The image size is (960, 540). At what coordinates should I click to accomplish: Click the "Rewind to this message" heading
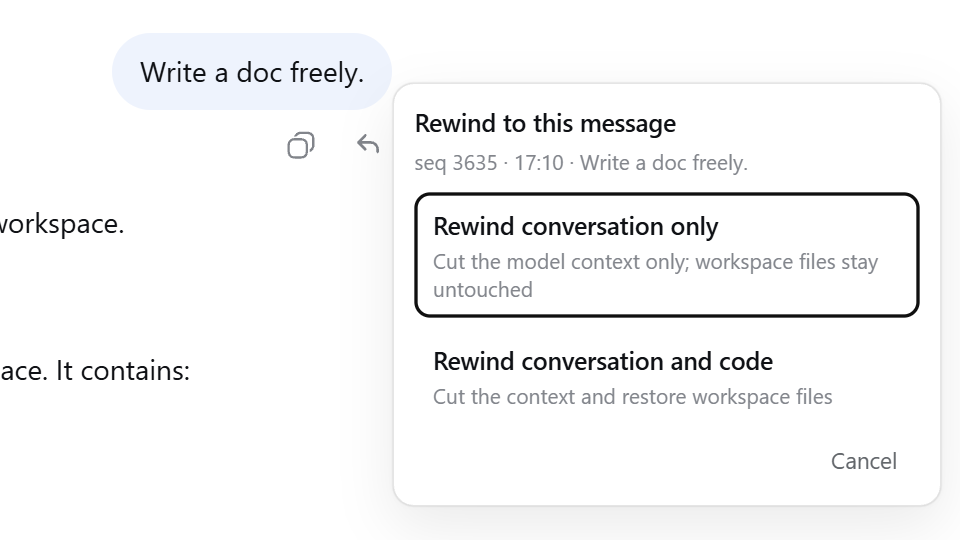(545, 123)
